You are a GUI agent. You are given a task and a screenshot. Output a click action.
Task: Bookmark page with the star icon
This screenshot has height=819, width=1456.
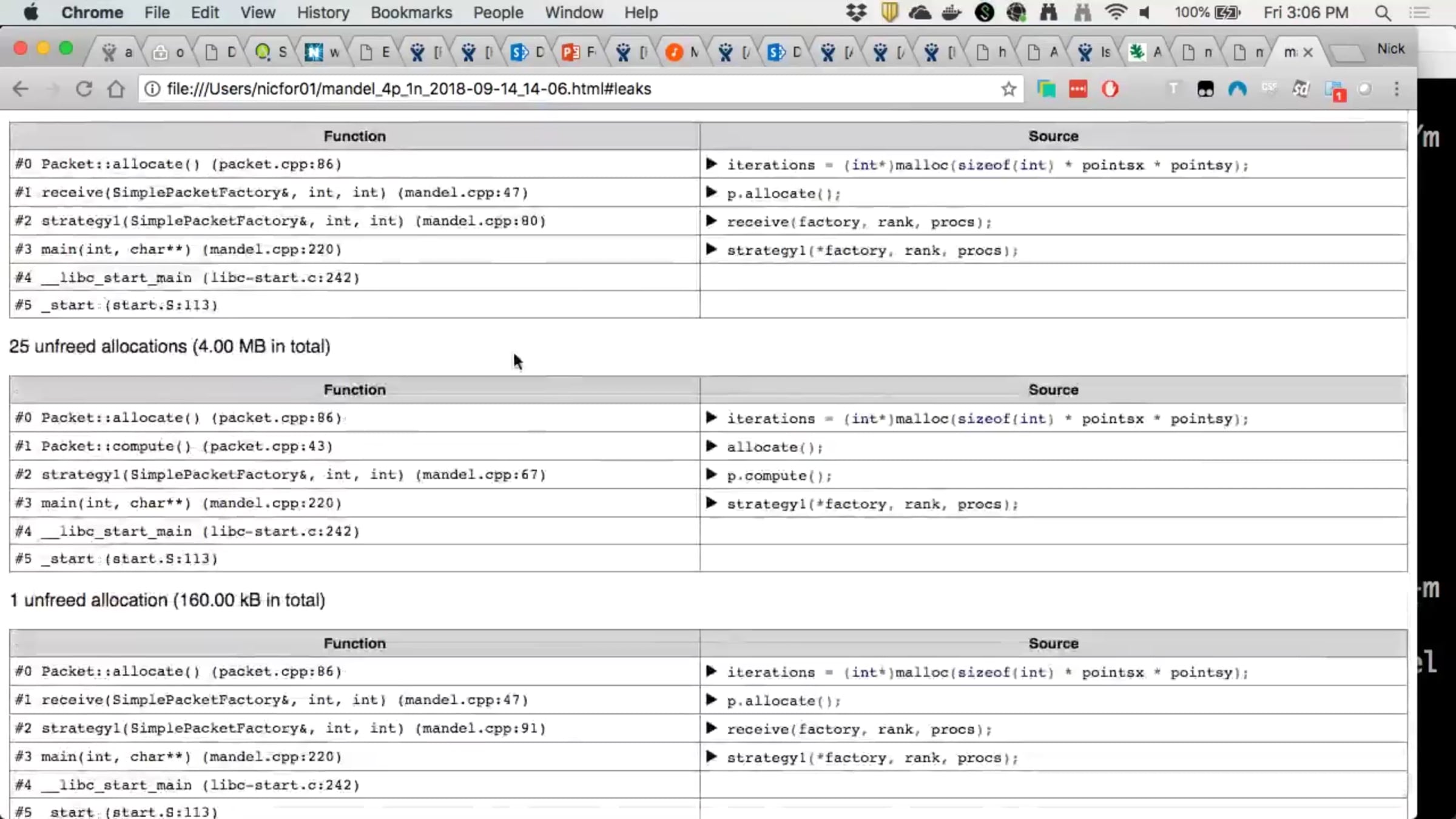[x=1008, y=89]
